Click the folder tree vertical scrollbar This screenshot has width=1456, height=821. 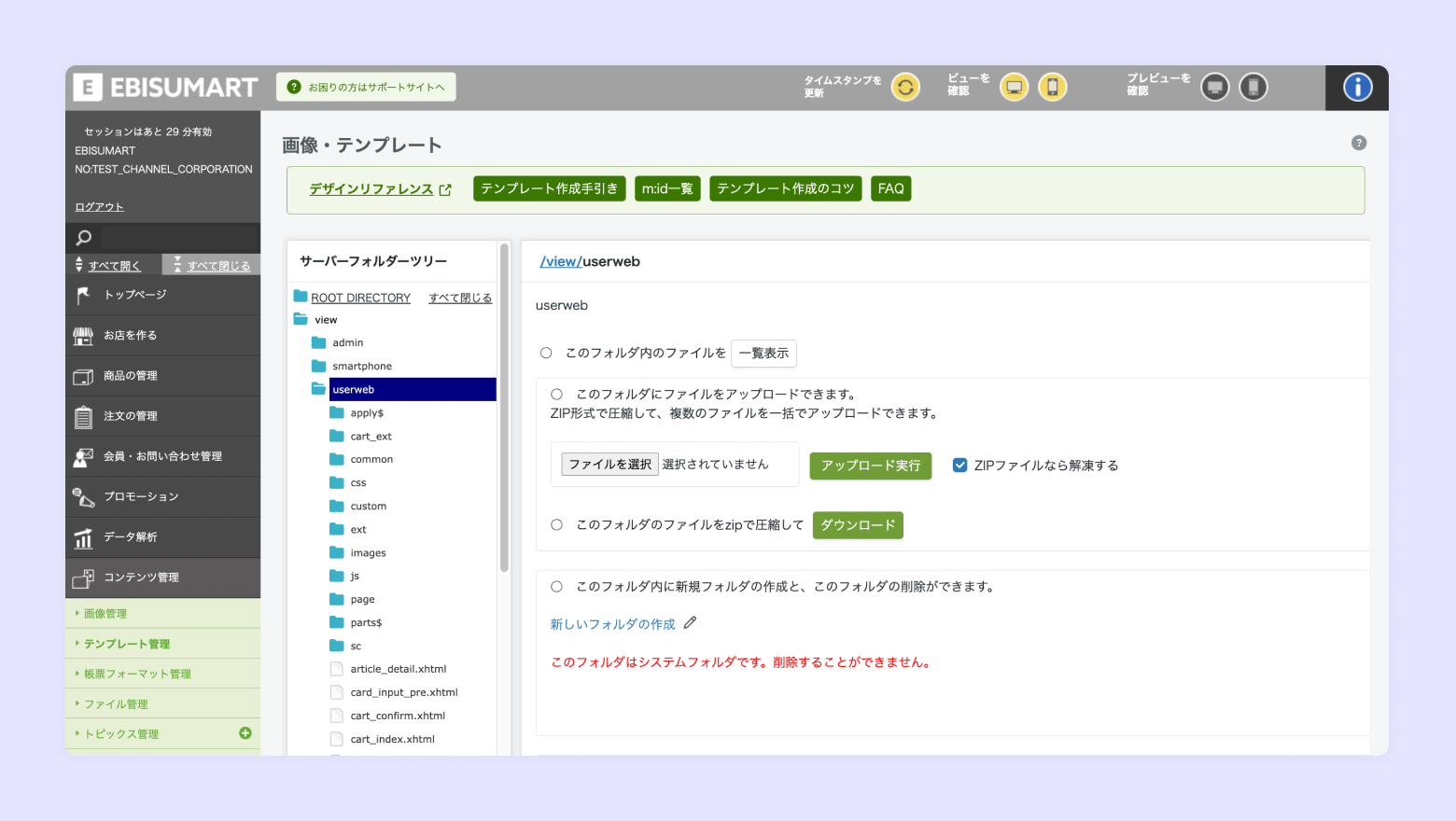point(504,410)
